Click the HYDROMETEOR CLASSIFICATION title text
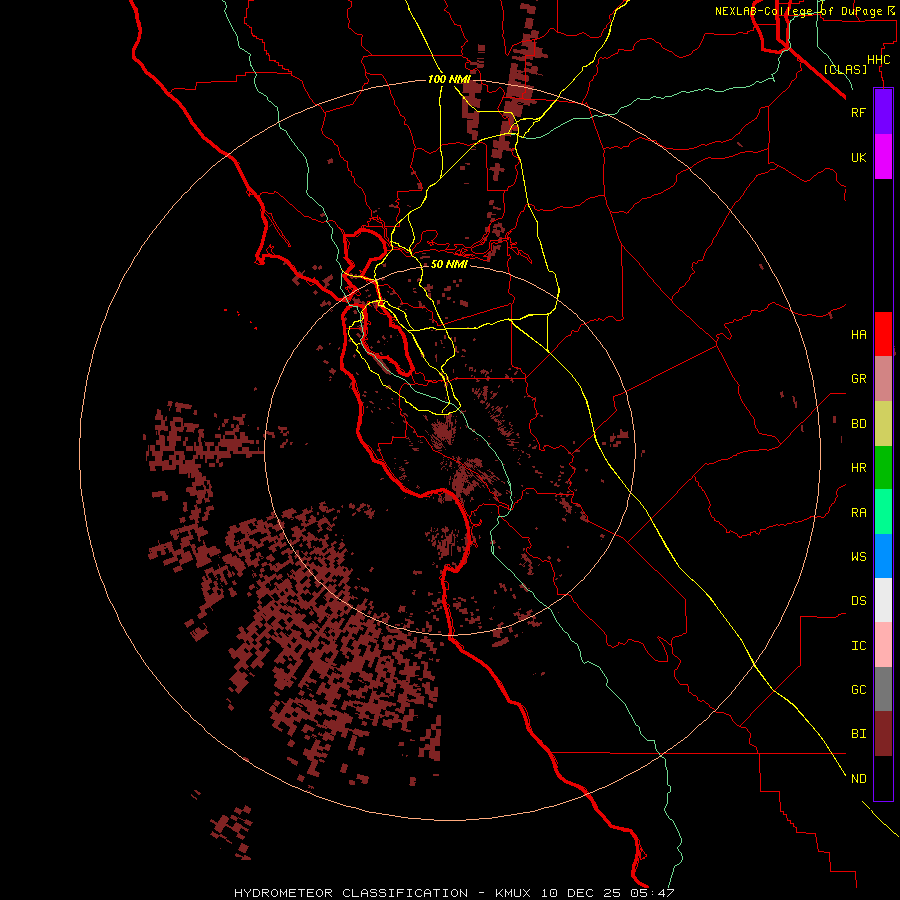Screen dimensions: 900x900 coord(351,893)
